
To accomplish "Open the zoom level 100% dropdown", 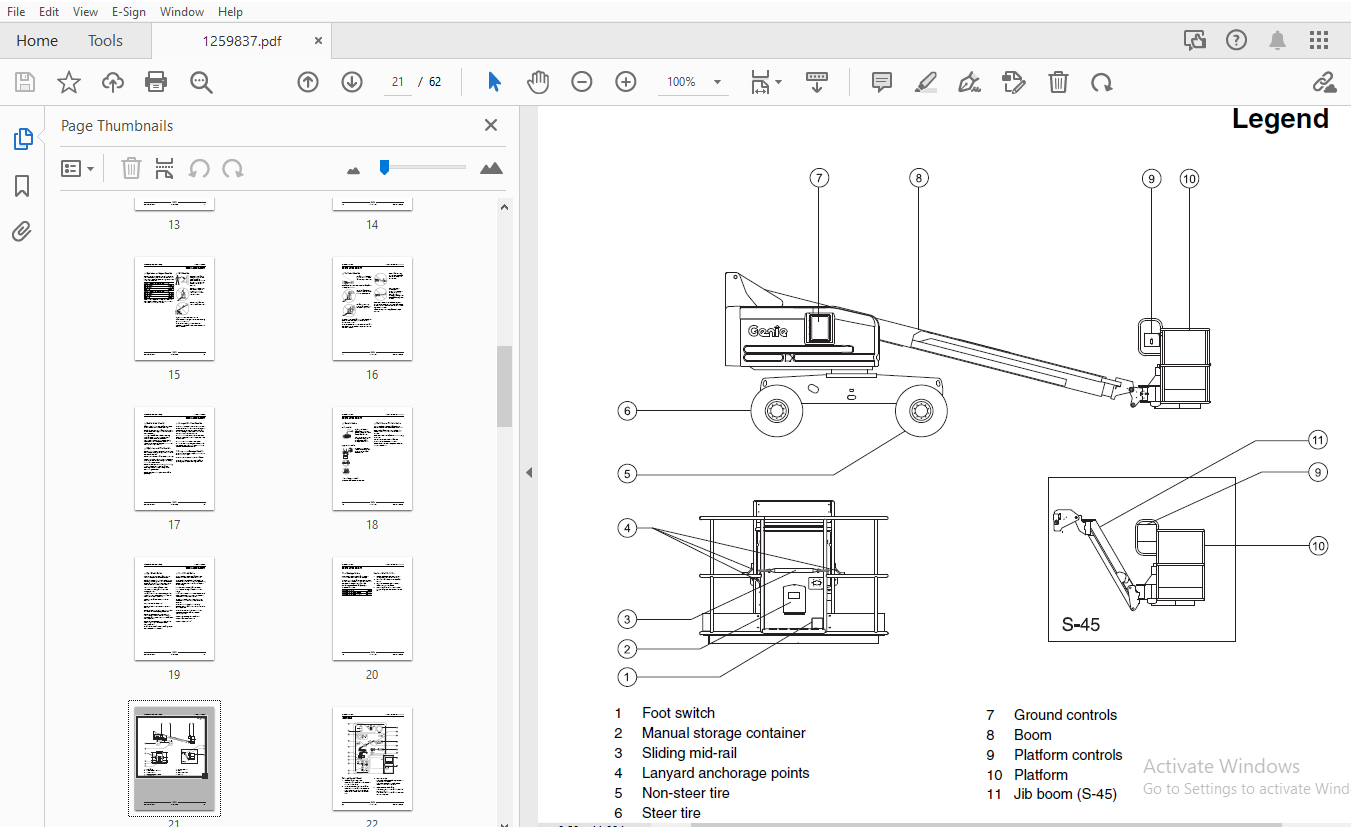I will [x=692, y=82].
